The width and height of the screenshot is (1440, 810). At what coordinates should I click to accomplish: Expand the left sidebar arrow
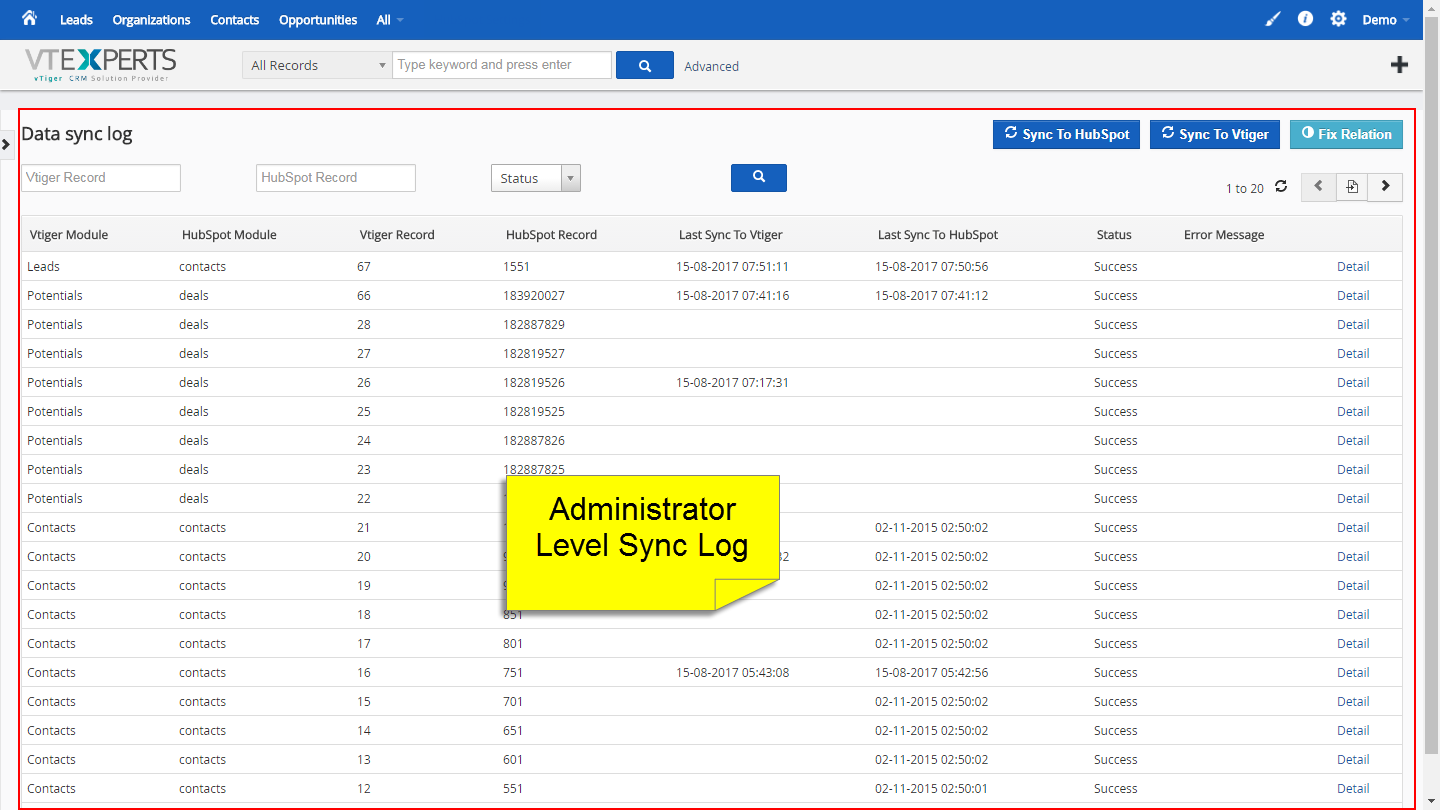(6, 144)
